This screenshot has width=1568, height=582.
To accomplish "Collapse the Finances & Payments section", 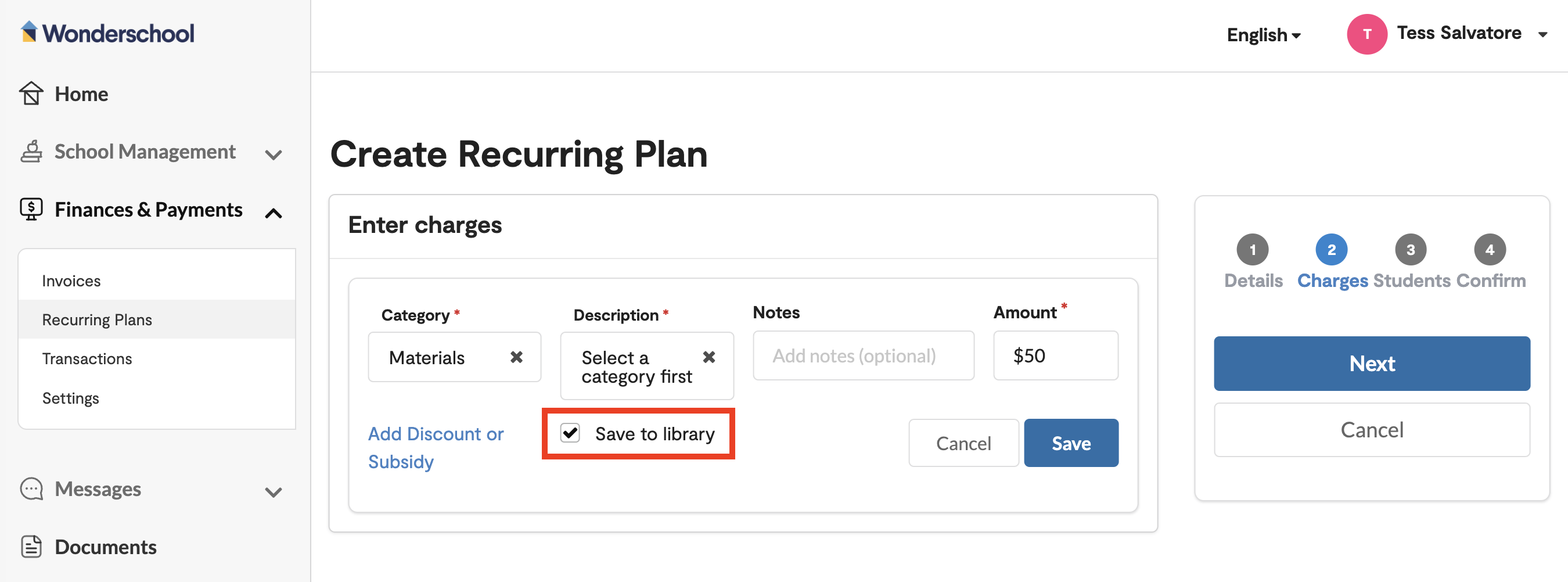I will pyautogui.click(x=274, y=213).
